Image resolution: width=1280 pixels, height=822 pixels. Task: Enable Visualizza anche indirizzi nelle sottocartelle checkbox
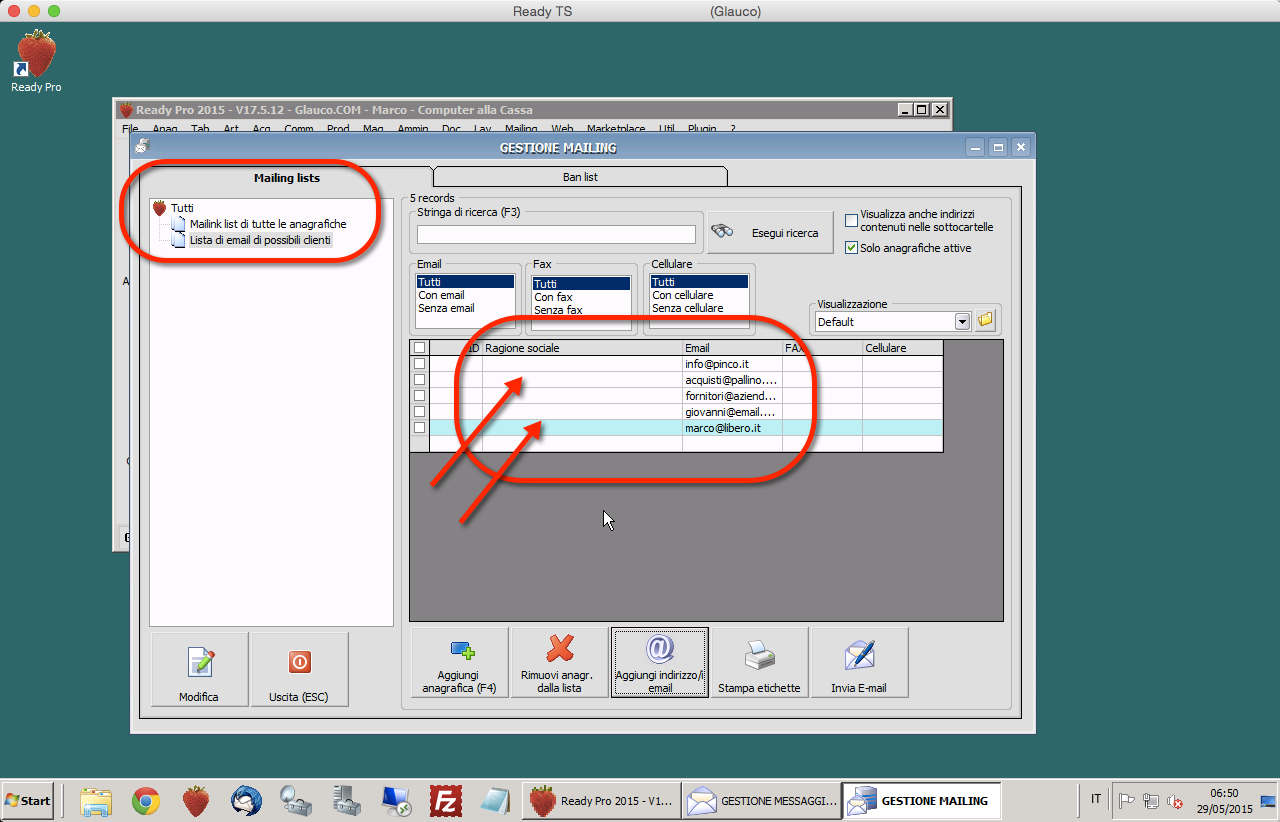point(852,221)
